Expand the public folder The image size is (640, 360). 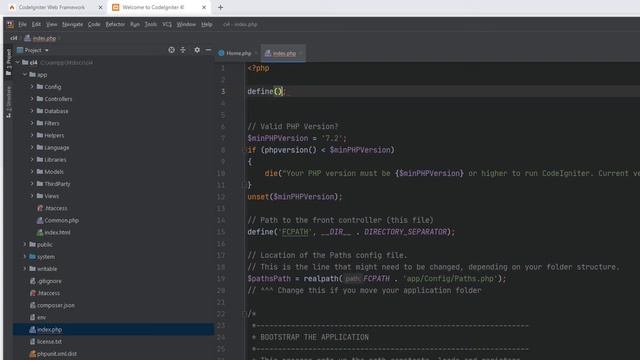(x=25, y=244)
